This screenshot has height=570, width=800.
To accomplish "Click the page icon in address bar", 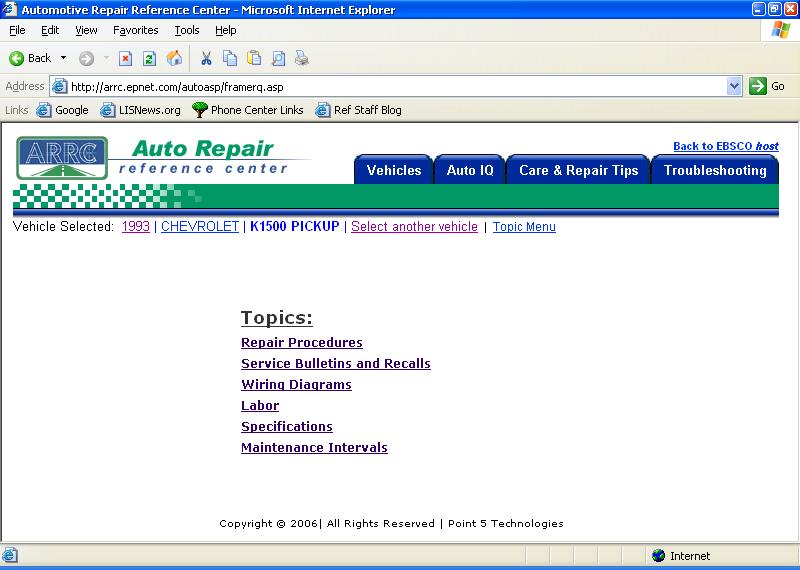I will [60, 86].
